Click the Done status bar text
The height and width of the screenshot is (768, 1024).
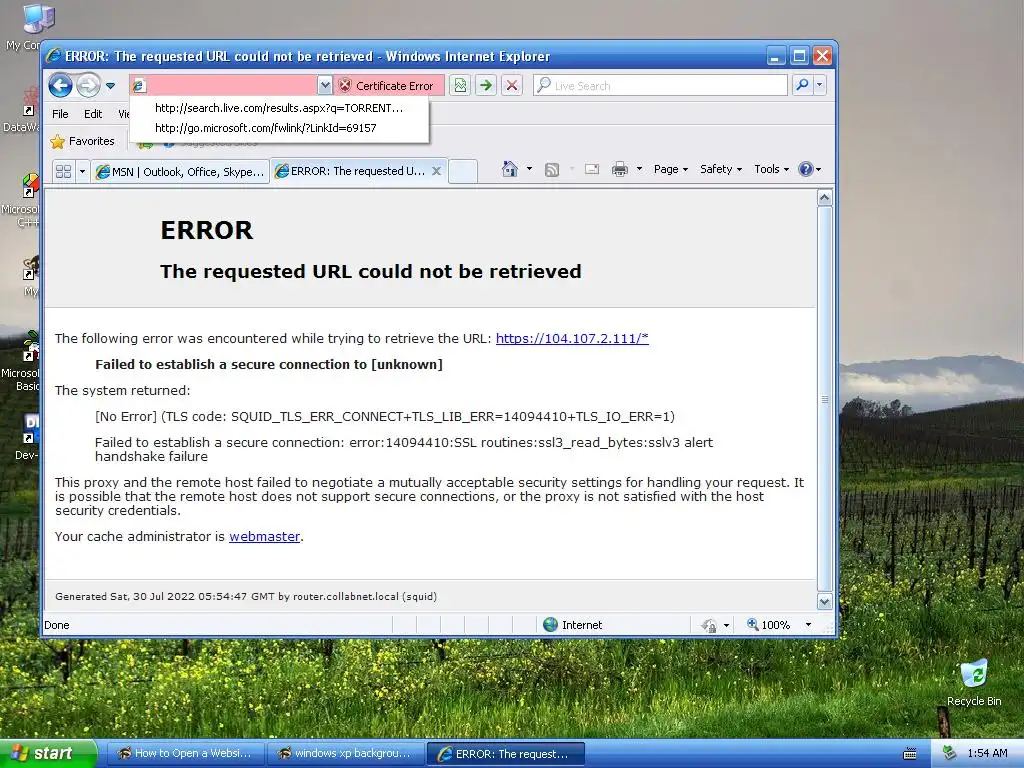[57, 625]
